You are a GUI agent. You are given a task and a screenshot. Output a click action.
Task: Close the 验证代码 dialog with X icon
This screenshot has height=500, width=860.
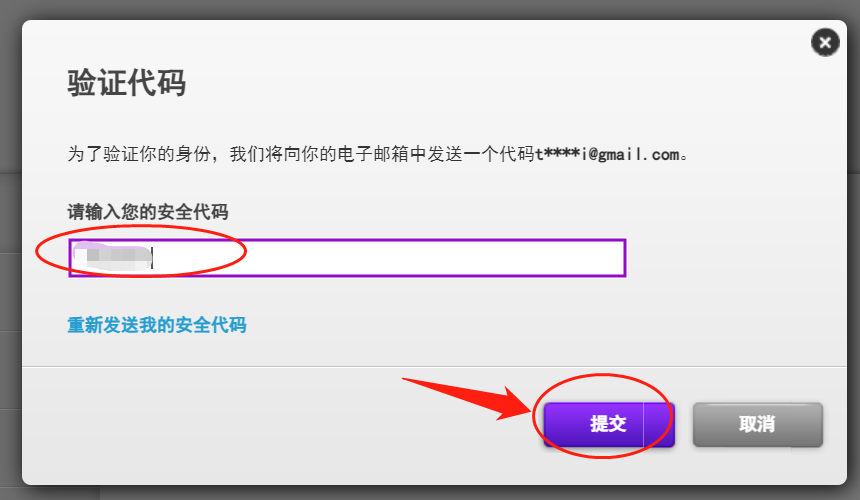point(825,42)
